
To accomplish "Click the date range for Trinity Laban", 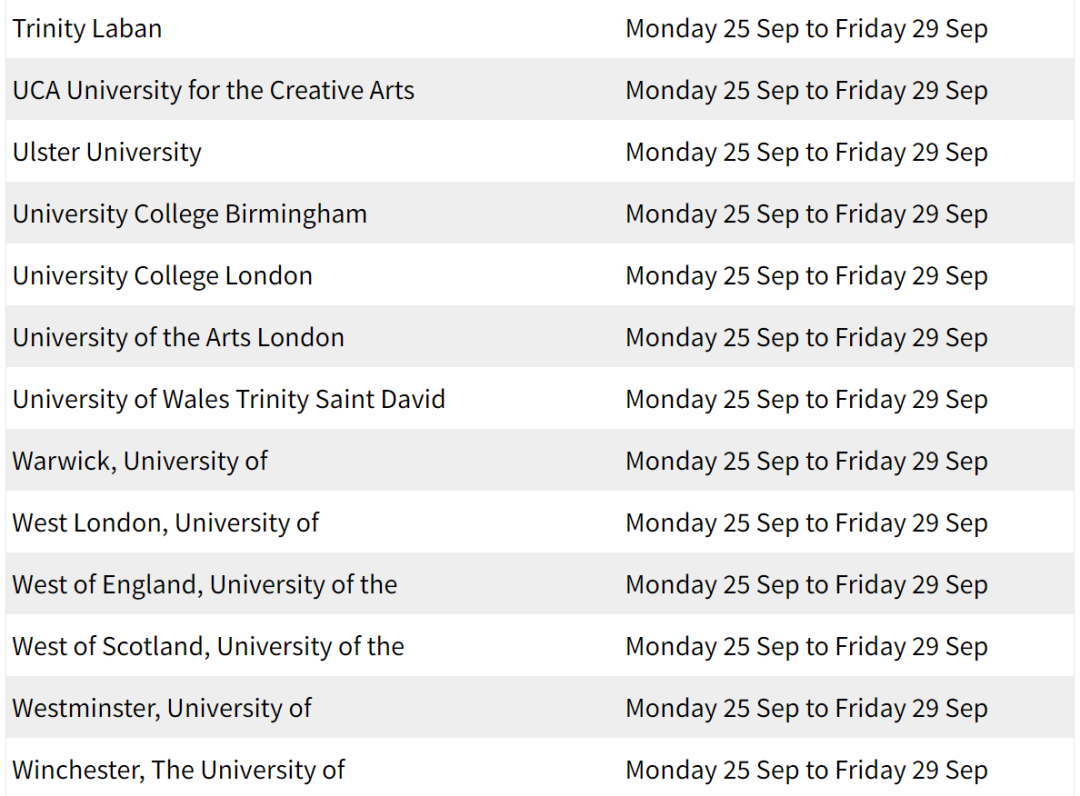I will (807, 29).
